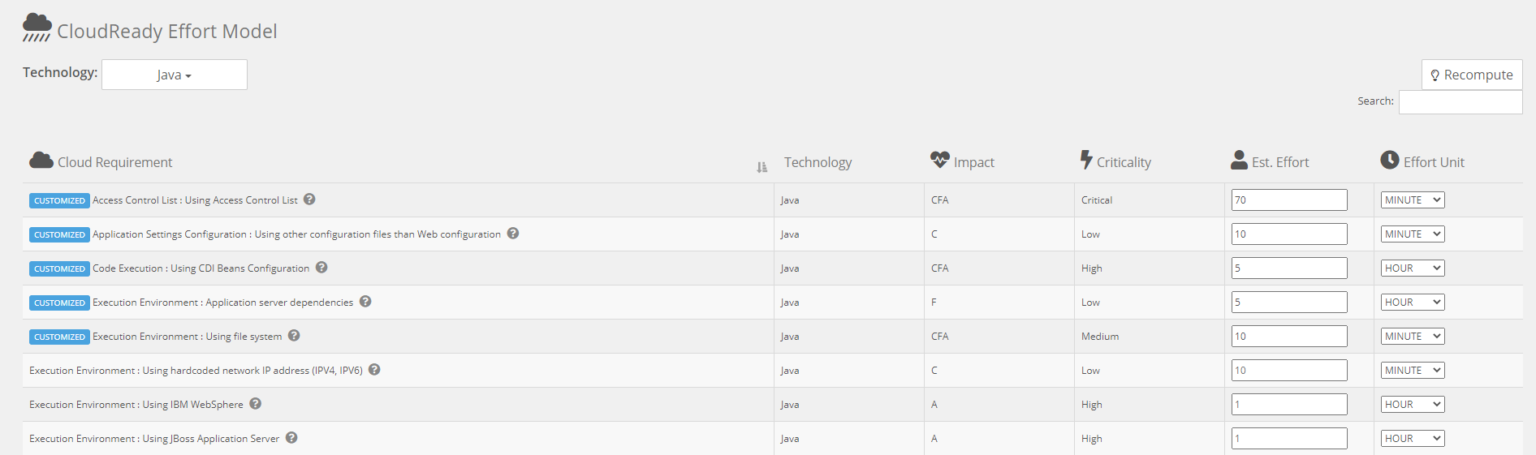Image resolution: width=1536 pixels, height=455 pixels.
Task: Select effort field for Using IBM WebSphere
Action: pos(1289,404)
